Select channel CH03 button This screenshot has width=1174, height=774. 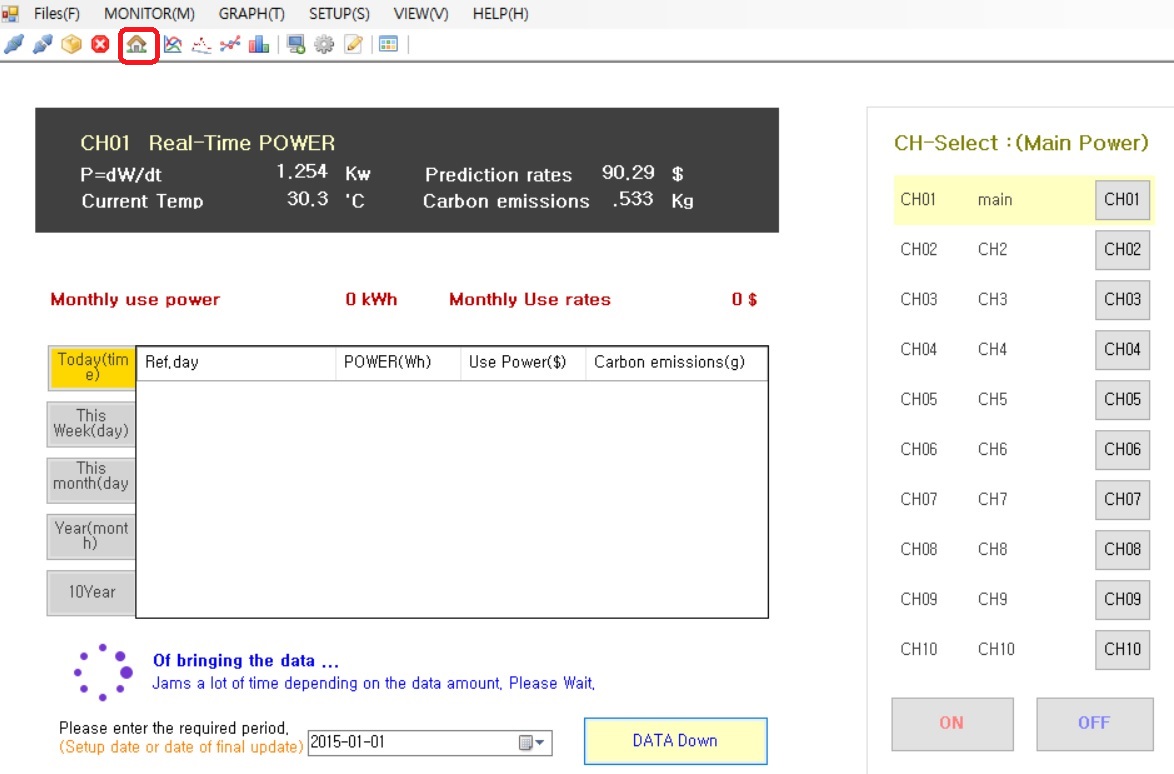[x=1122, y=299]
